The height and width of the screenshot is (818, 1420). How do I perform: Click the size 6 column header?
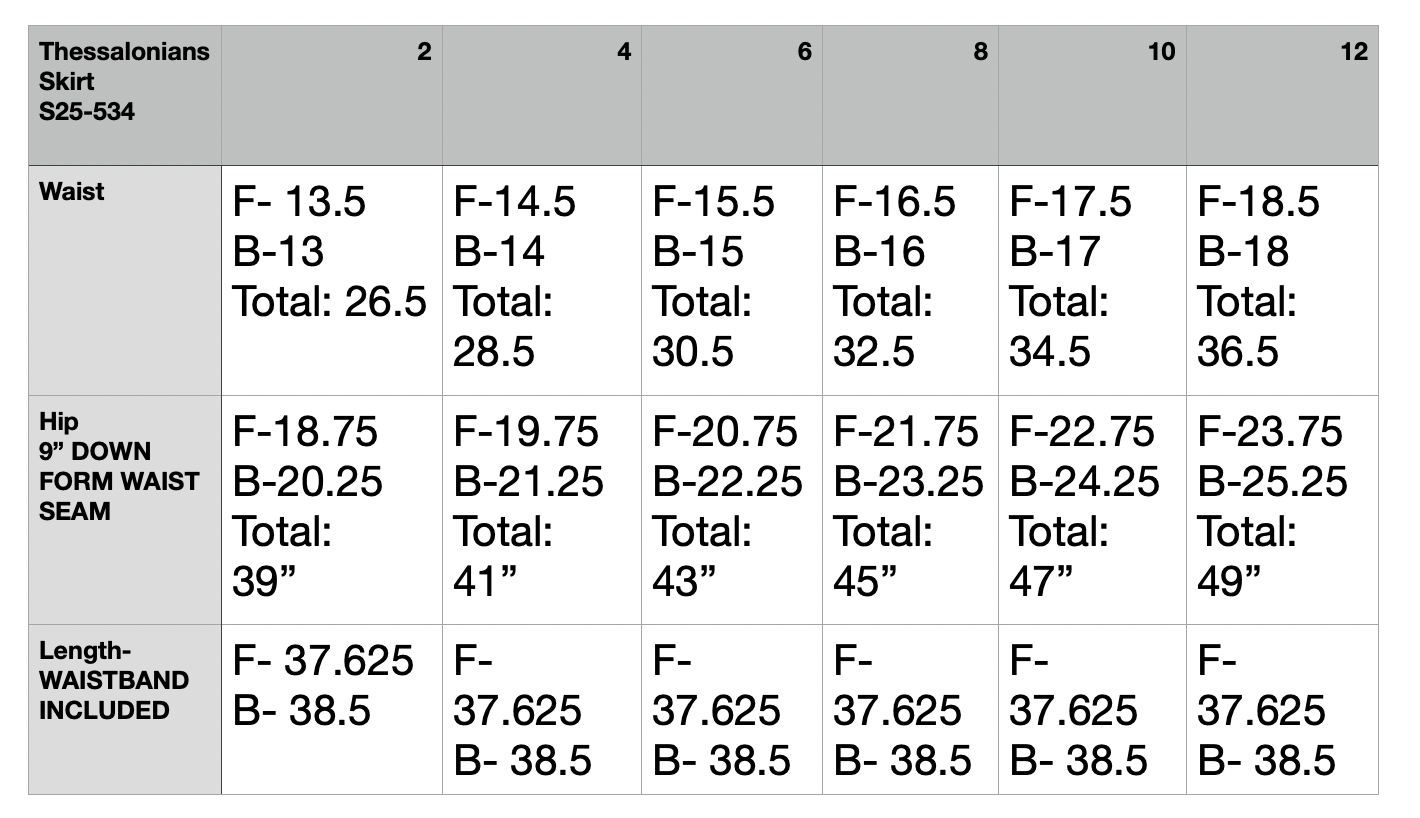732,96
